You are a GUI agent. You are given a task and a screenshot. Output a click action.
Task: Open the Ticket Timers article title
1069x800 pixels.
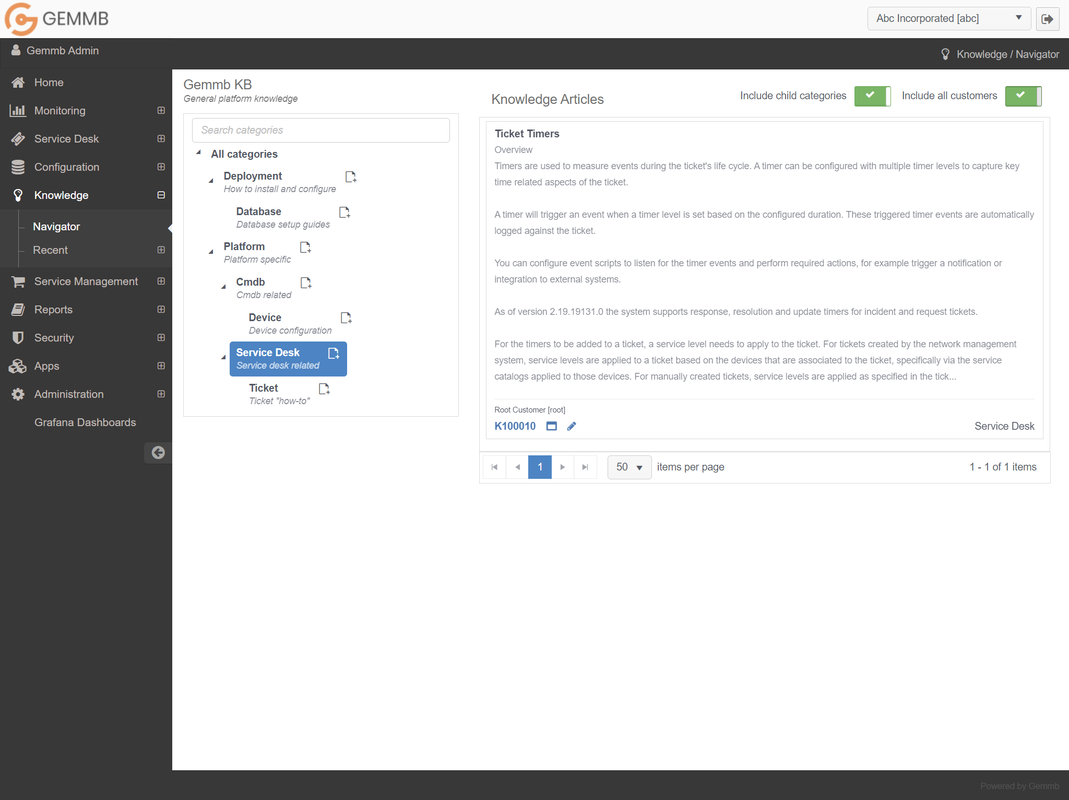tap(527, 134)
